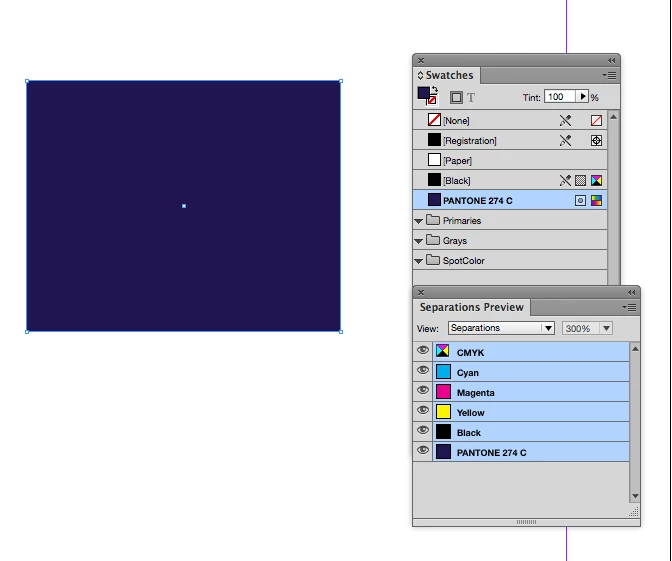The height and width of the screenshot is (561, 672).
Task: Click Lab color mode icon on PANTONE row
Action: [596, 201]
